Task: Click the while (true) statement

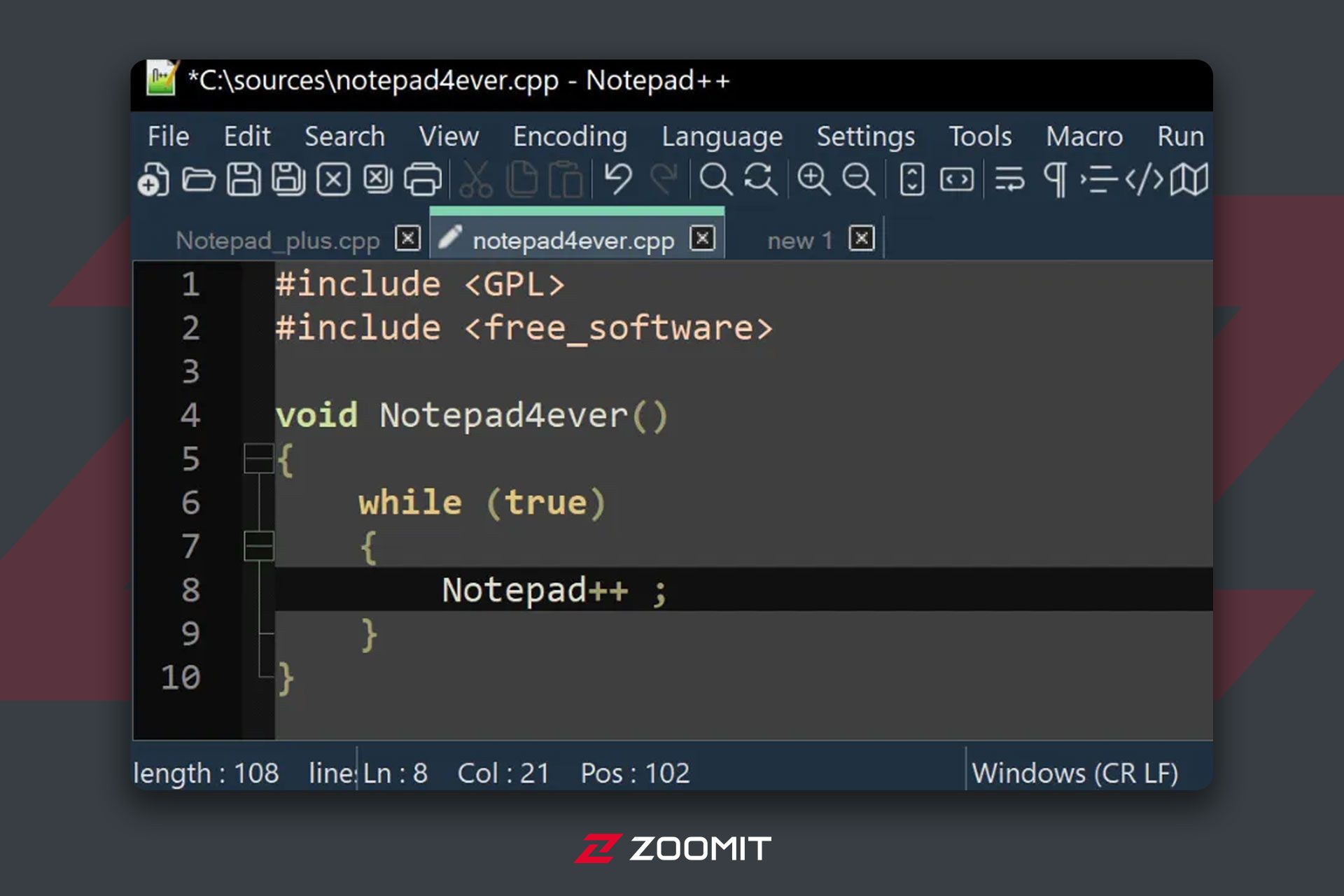Action: [482, 503]
